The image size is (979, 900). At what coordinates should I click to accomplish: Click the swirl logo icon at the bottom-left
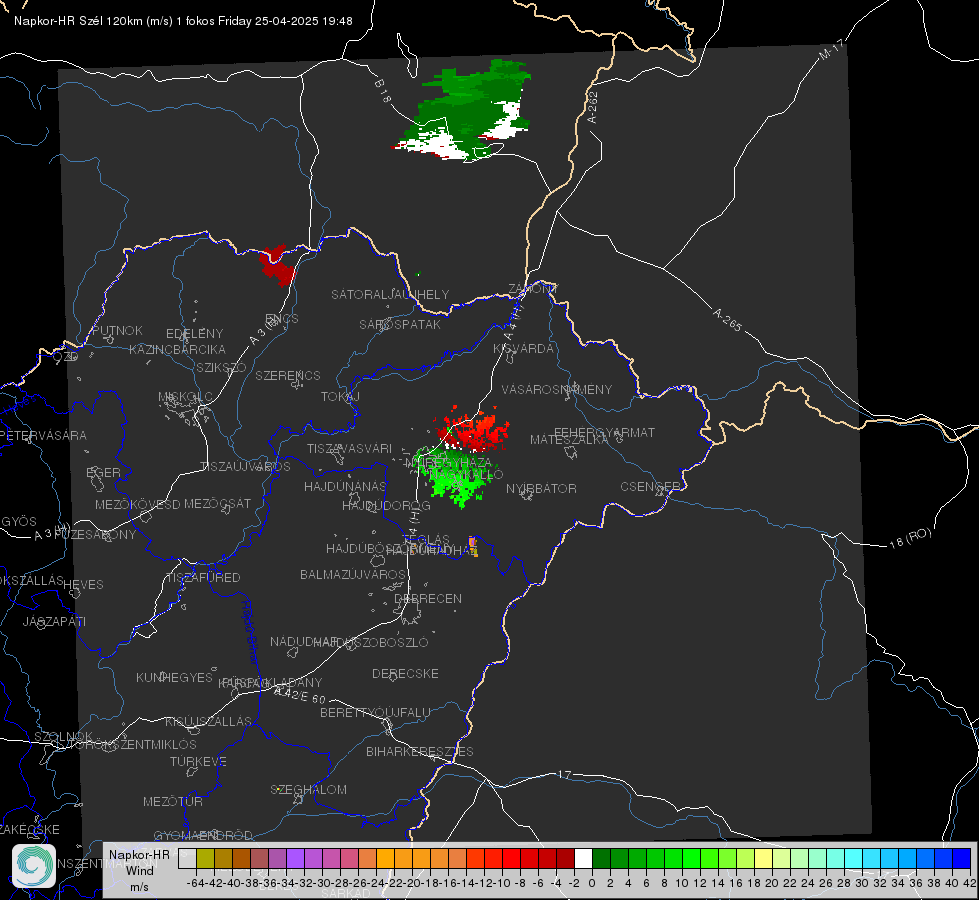[x=34, y=866]
